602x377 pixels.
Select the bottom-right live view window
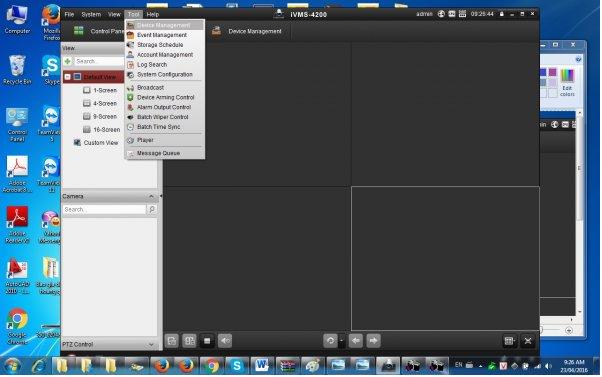[x=445, y=258]
